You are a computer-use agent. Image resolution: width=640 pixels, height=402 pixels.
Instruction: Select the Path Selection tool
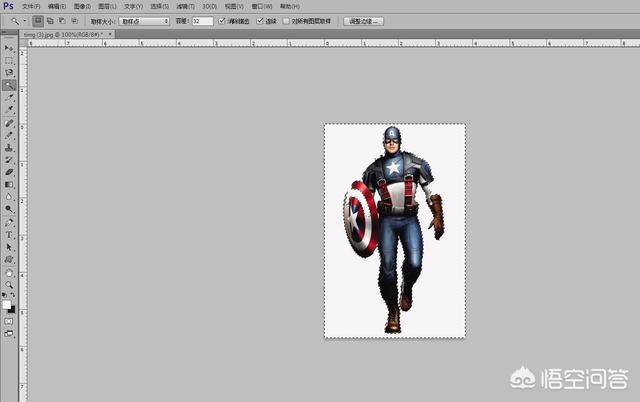pos(9,247)
